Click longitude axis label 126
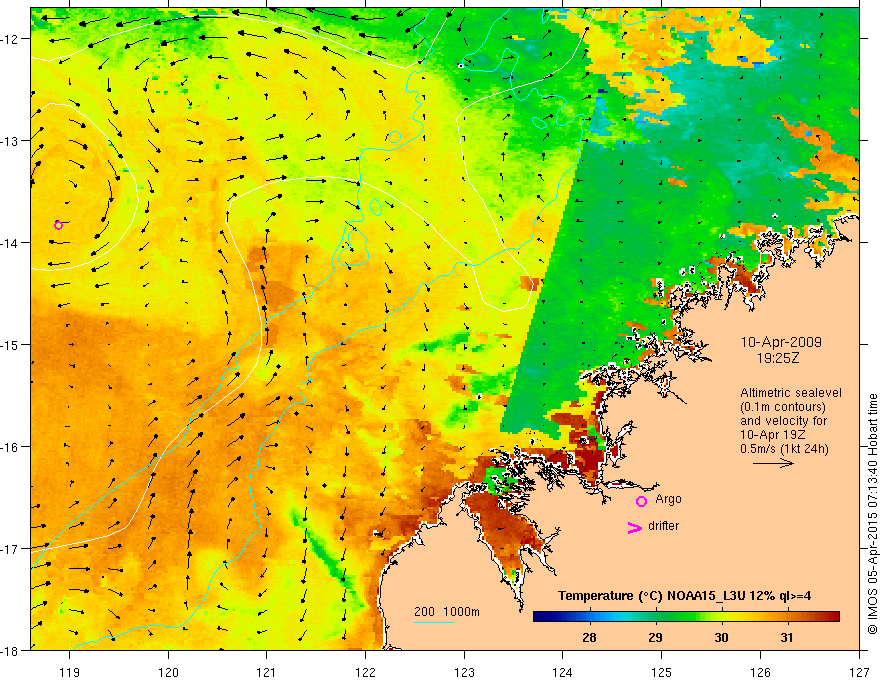Viewport: 880px width, 680px height. click(x=760, y=672)
